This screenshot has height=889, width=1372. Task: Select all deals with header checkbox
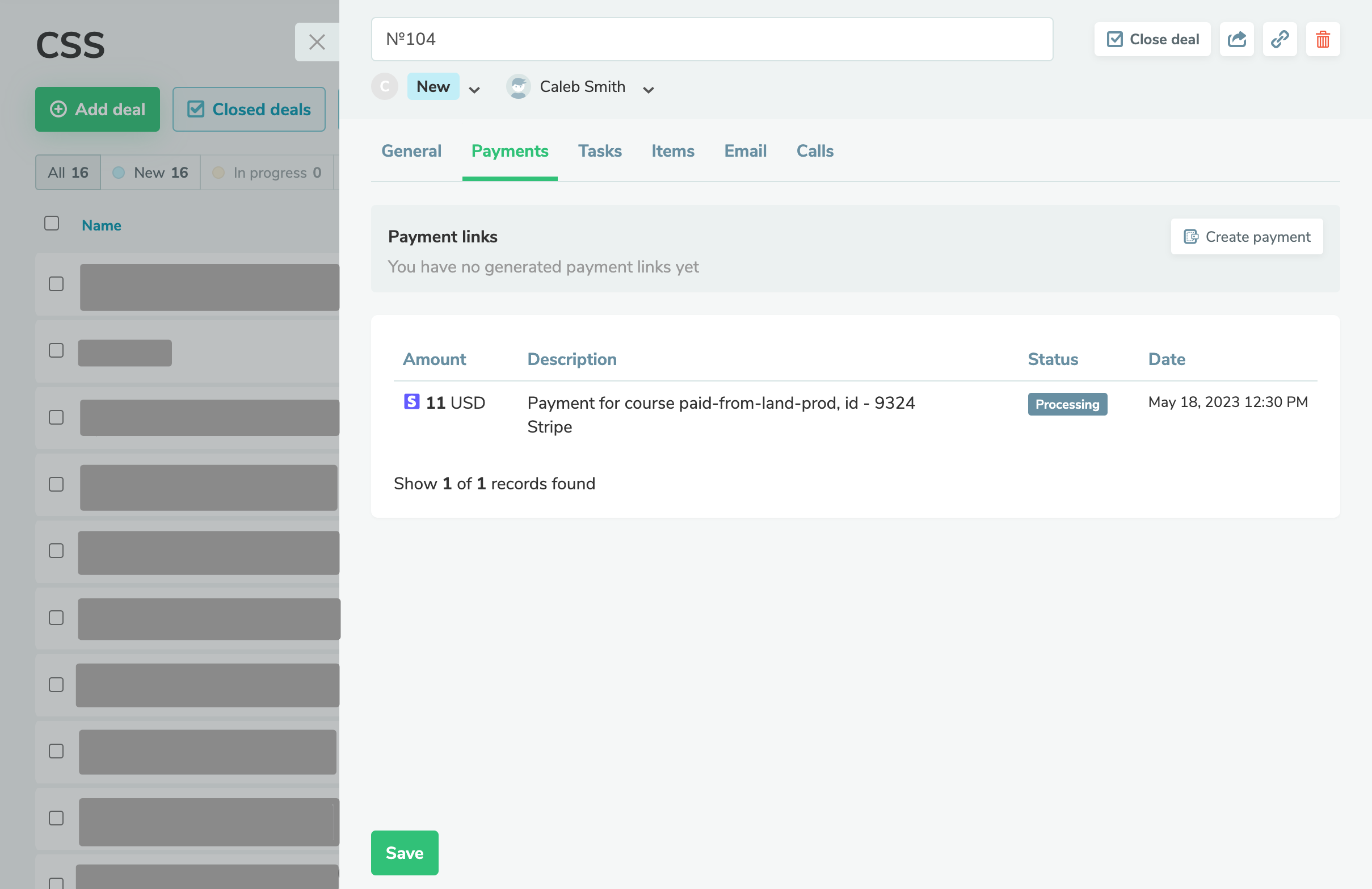(x=51, y=222)
